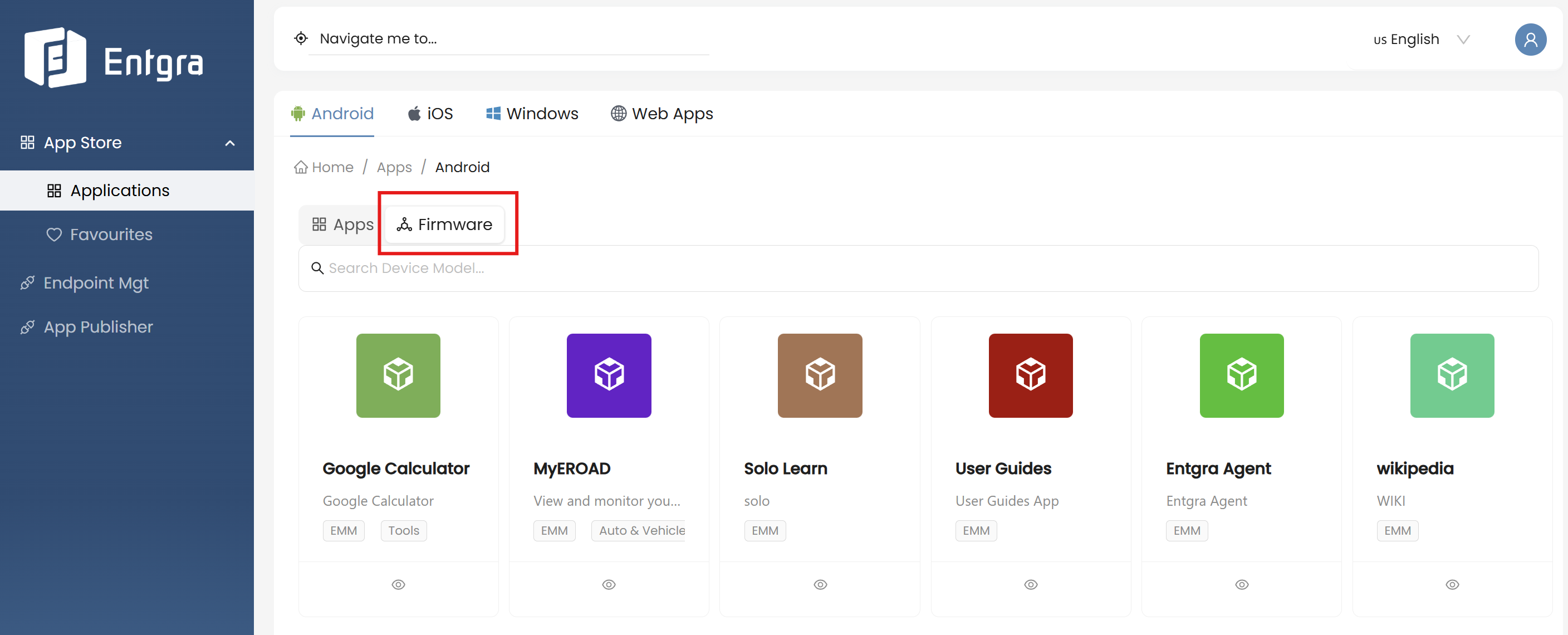Click 'User Guides App' description
Screen dimensions: 1568x635
point(1007,500)
